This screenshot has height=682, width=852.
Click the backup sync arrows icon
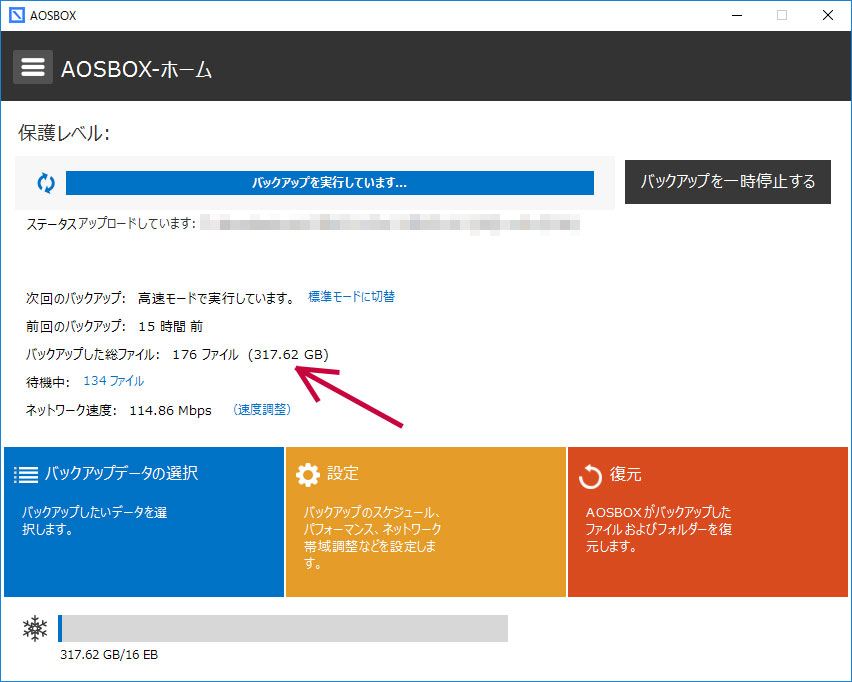[46, 183]
